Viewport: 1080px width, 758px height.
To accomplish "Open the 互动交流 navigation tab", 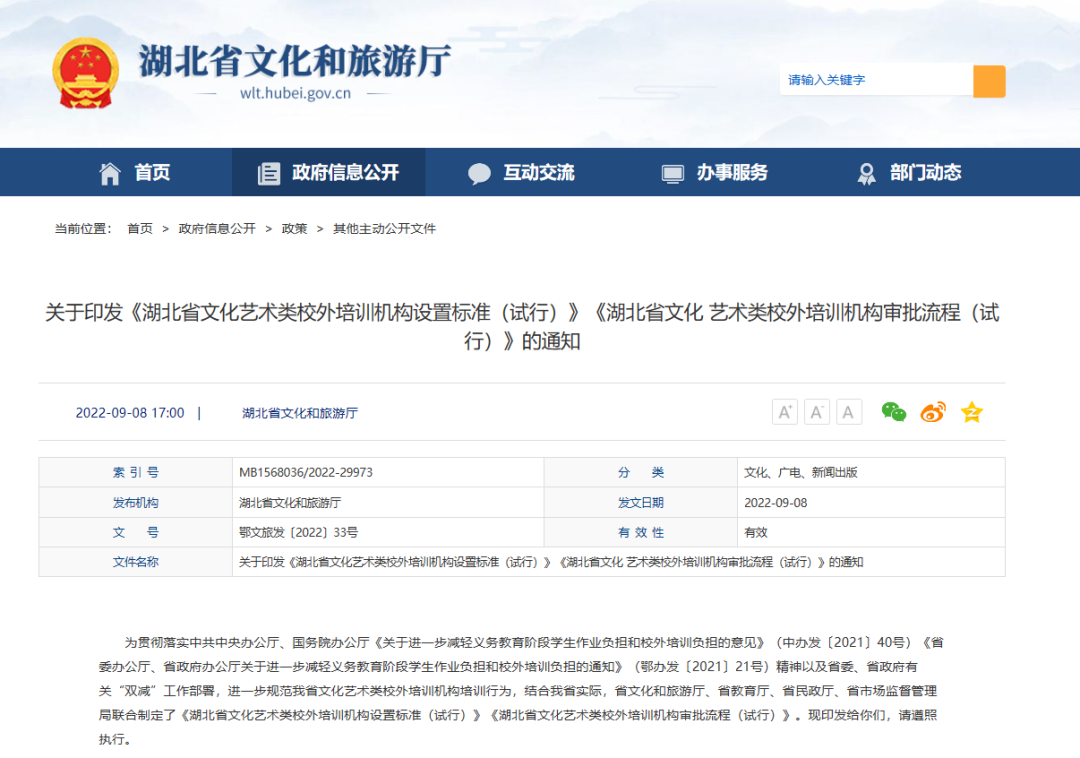I will 521,173.
